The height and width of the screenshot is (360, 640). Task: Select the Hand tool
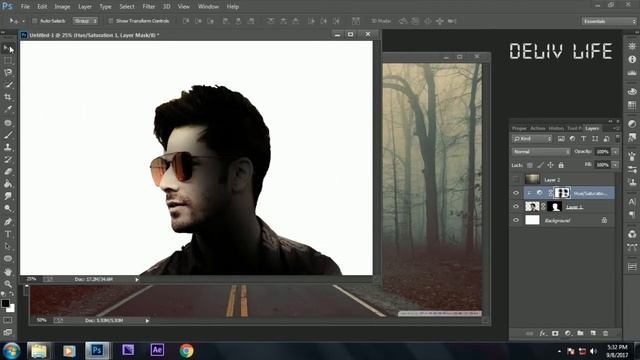[x=8, y=271]
